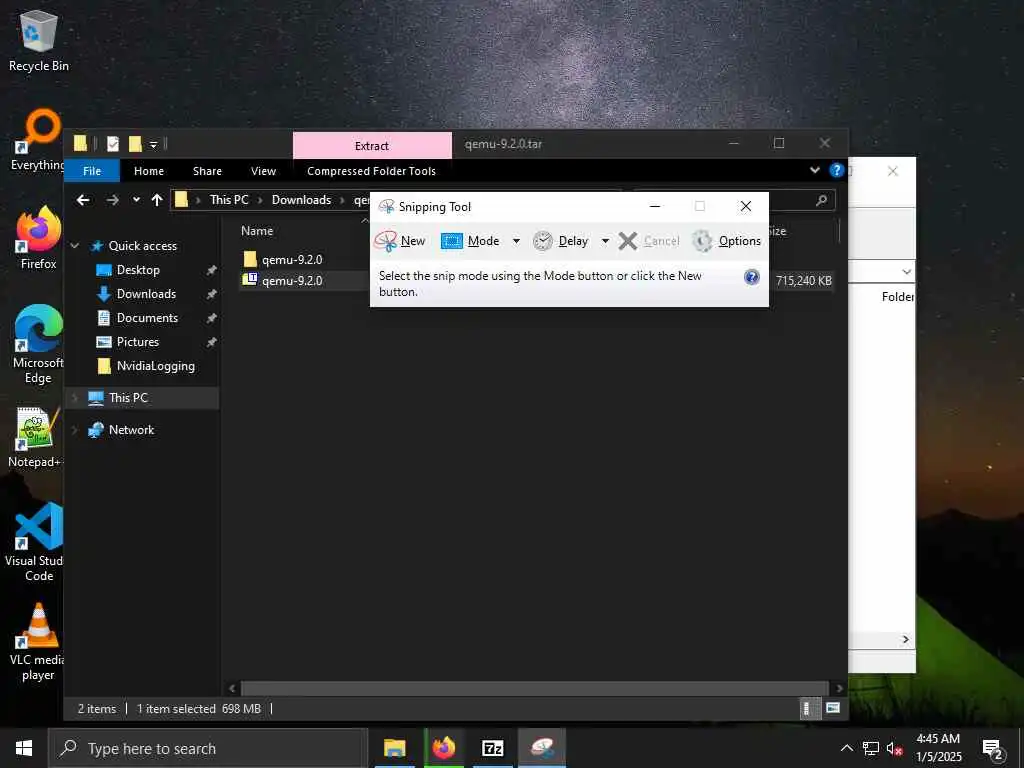
Task: Open Snipping Tool Options
Action: [727, 241]
